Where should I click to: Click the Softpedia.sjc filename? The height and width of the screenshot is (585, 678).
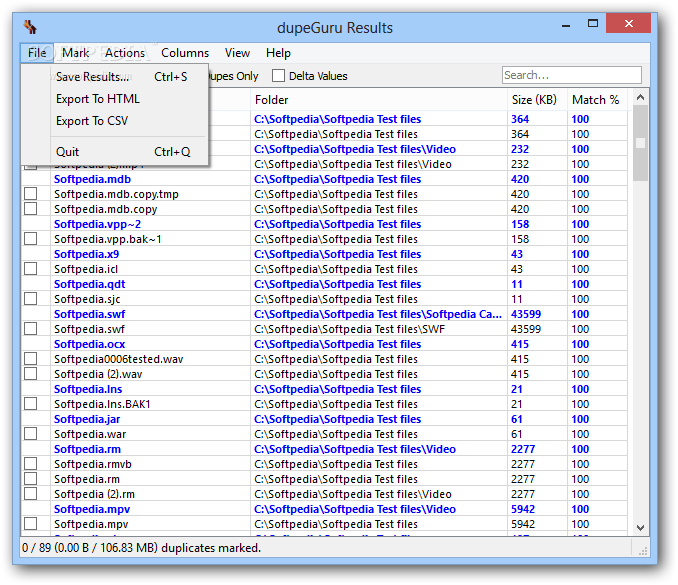pos(87,299)
